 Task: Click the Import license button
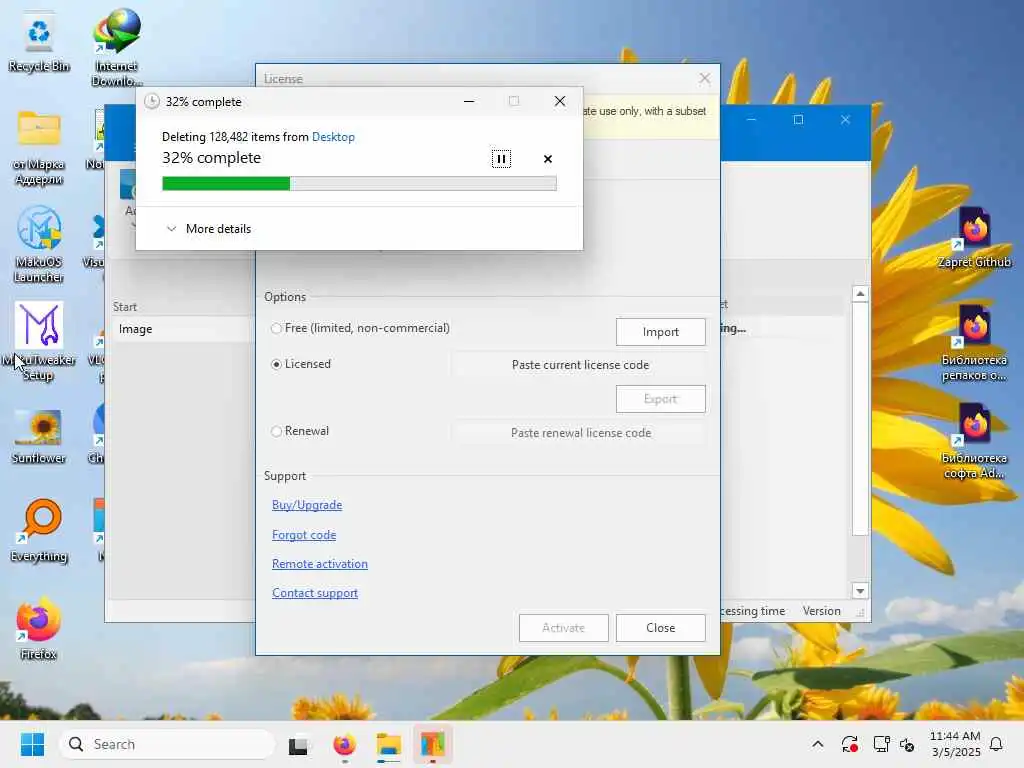(660, 332)
